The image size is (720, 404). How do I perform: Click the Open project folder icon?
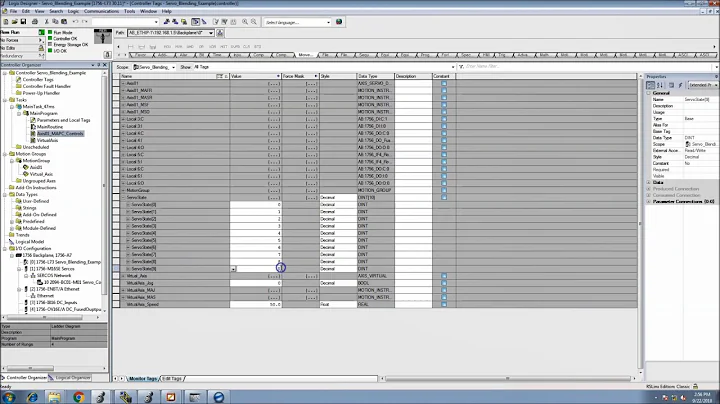click(x=14, y=22)
